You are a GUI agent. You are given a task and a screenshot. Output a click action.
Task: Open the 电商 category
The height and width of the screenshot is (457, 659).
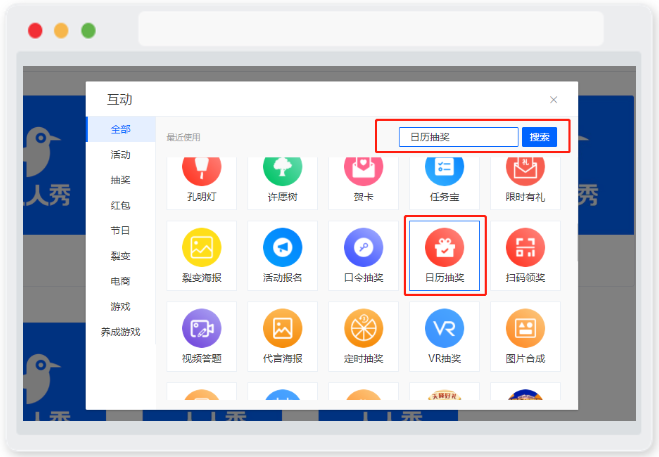[121, 281]
